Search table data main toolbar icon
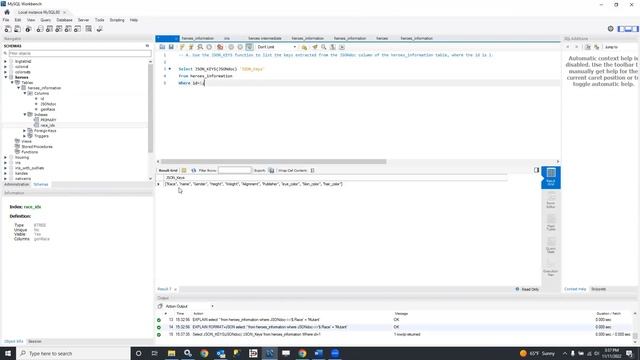The height and width of the screenshot is (360, 640). (x=89, y=29)
